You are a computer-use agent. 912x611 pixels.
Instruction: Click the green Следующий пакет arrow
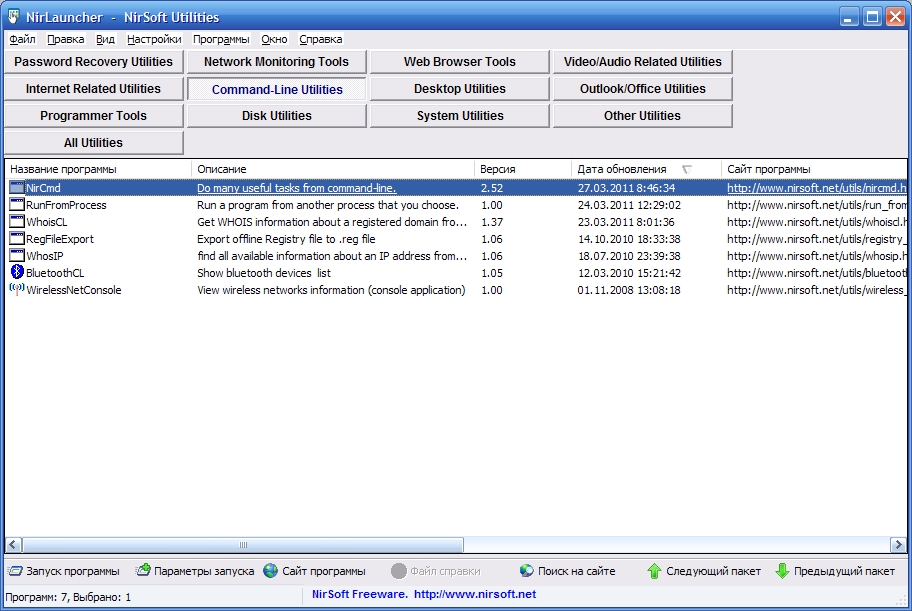(654, 571)
